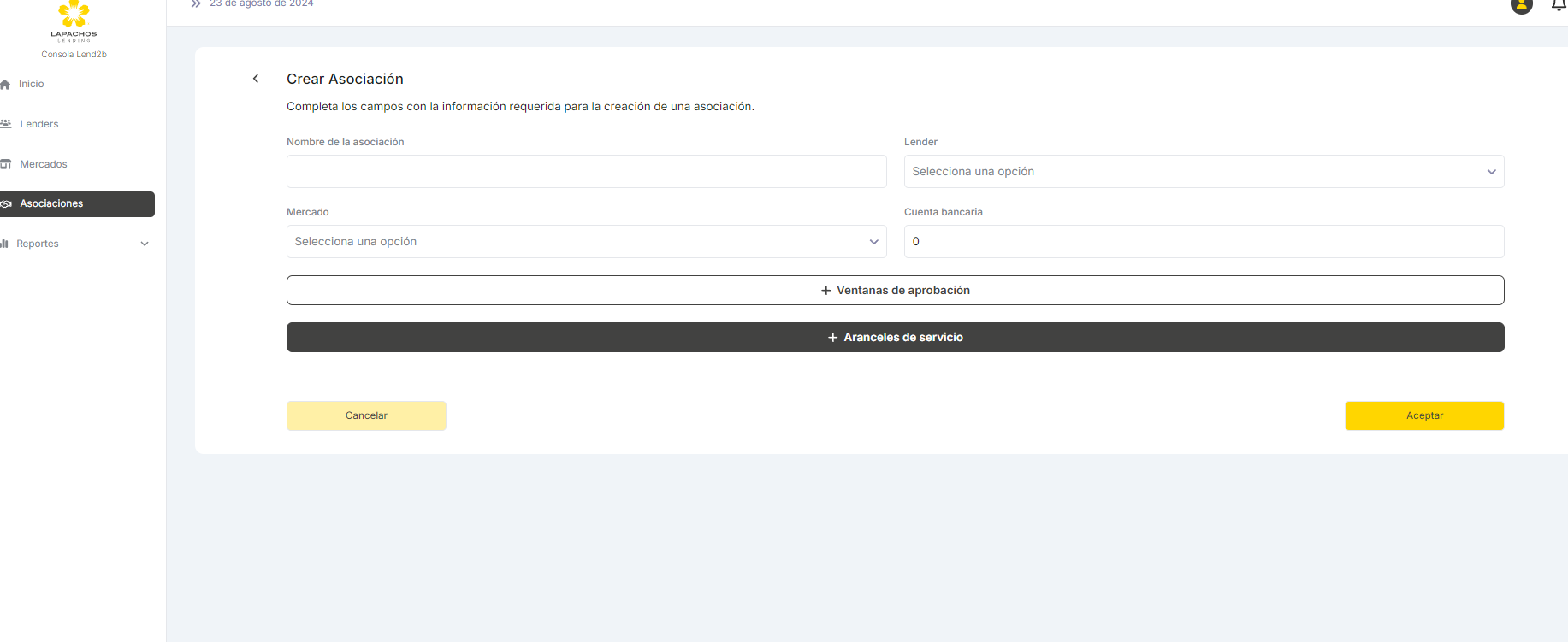
Task: Navigate to the Mercados sidebar section
Action: click(44, 164)
